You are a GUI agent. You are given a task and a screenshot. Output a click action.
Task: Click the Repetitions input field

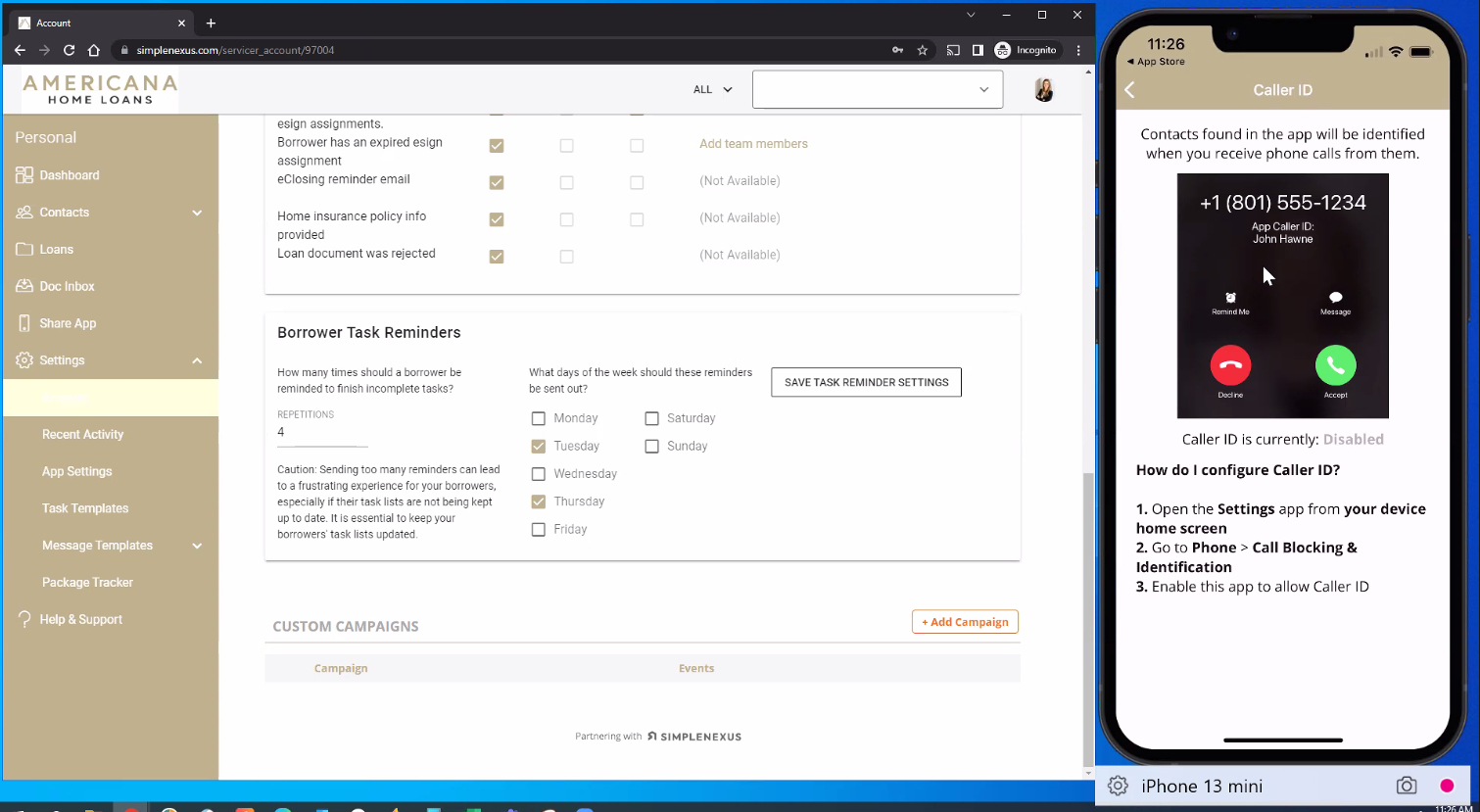tap(321, 433)
